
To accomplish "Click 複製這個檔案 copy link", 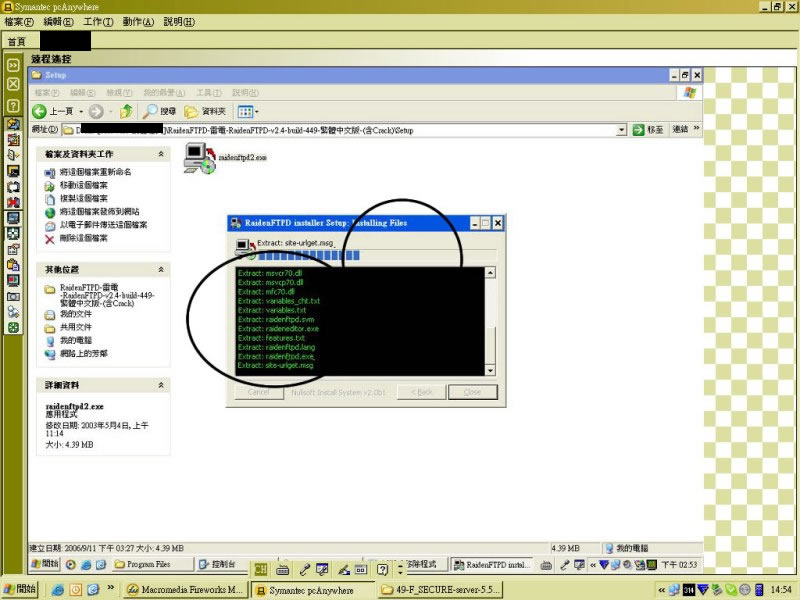I will pos(84,198).
